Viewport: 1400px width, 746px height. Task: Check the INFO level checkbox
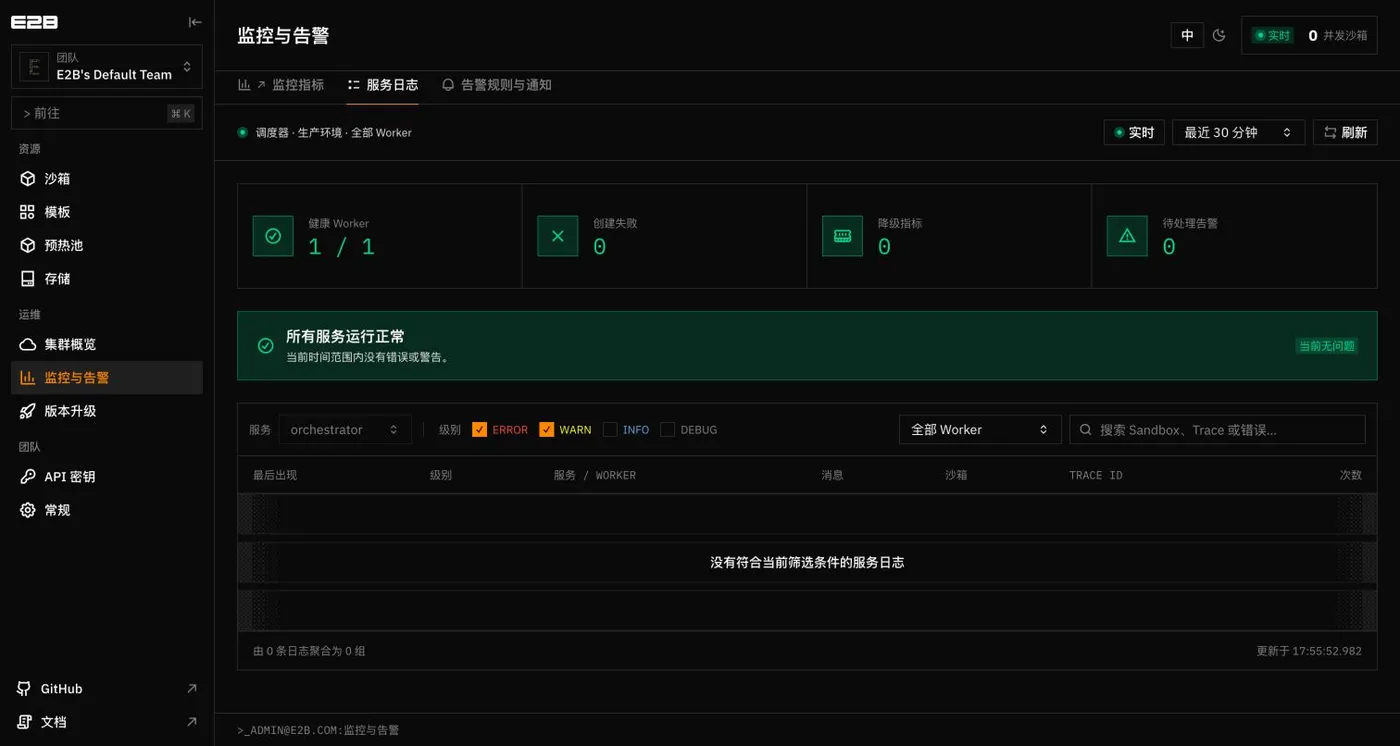[610, 430]
